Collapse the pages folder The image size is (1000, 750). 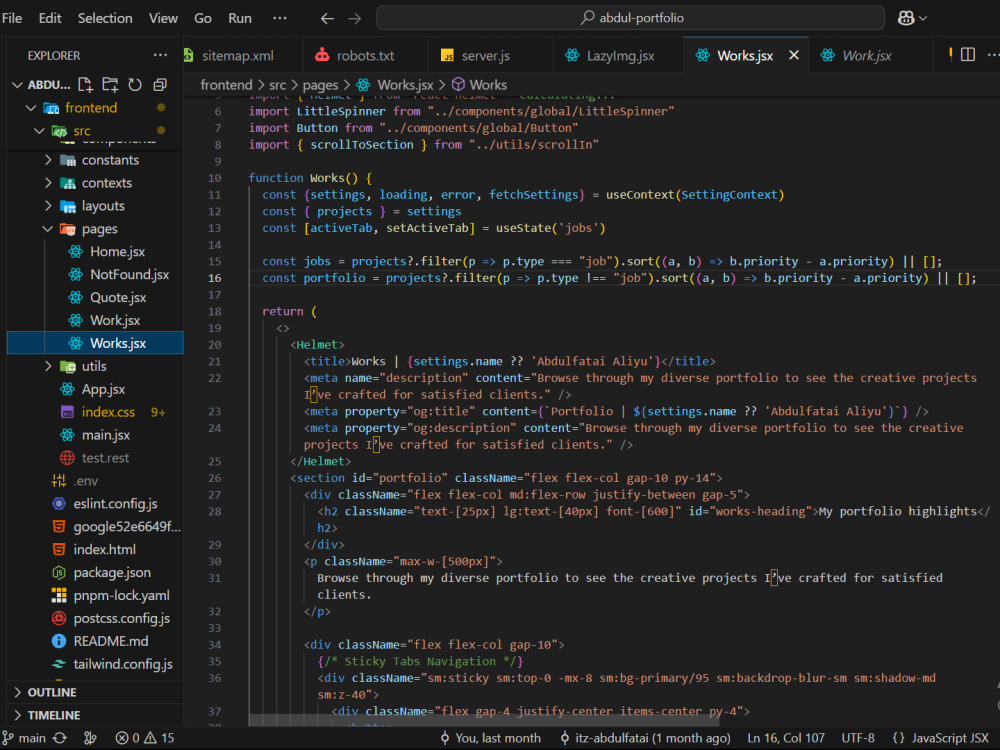pyautogui.click(x=48, y=228)
